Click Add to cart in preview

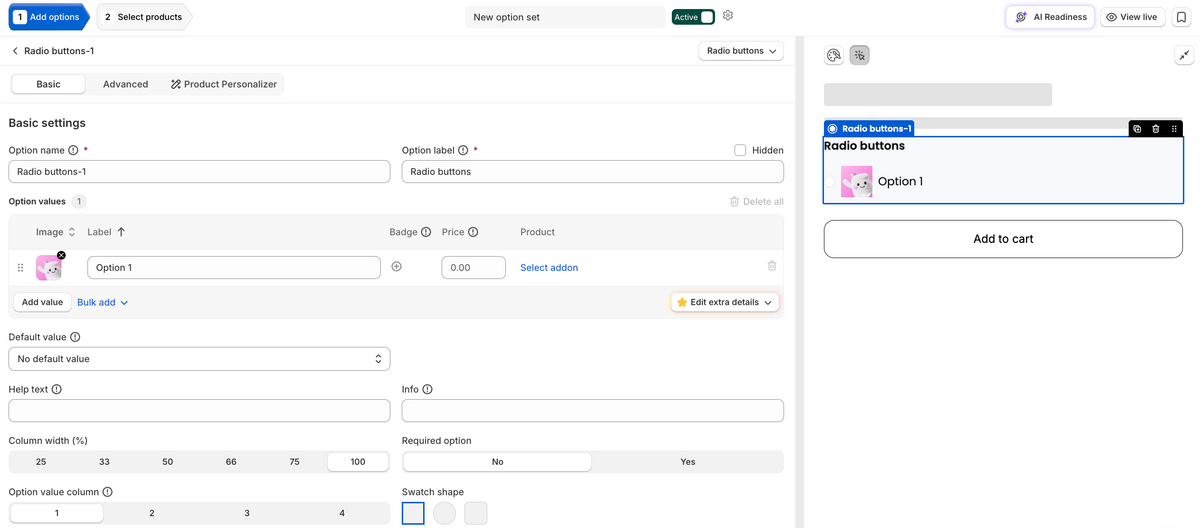click(1003, 239)
